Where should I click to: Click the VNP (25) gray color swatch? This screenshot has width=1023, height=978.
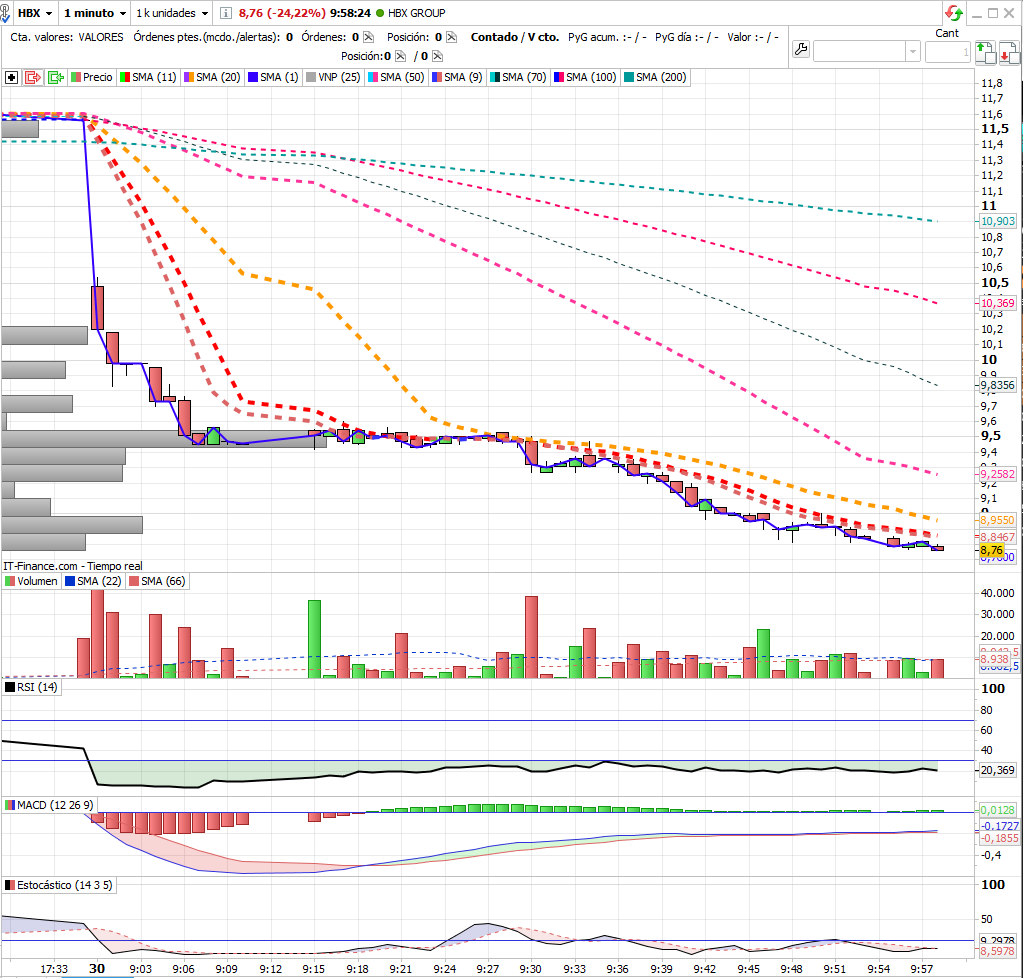[311, 77]
